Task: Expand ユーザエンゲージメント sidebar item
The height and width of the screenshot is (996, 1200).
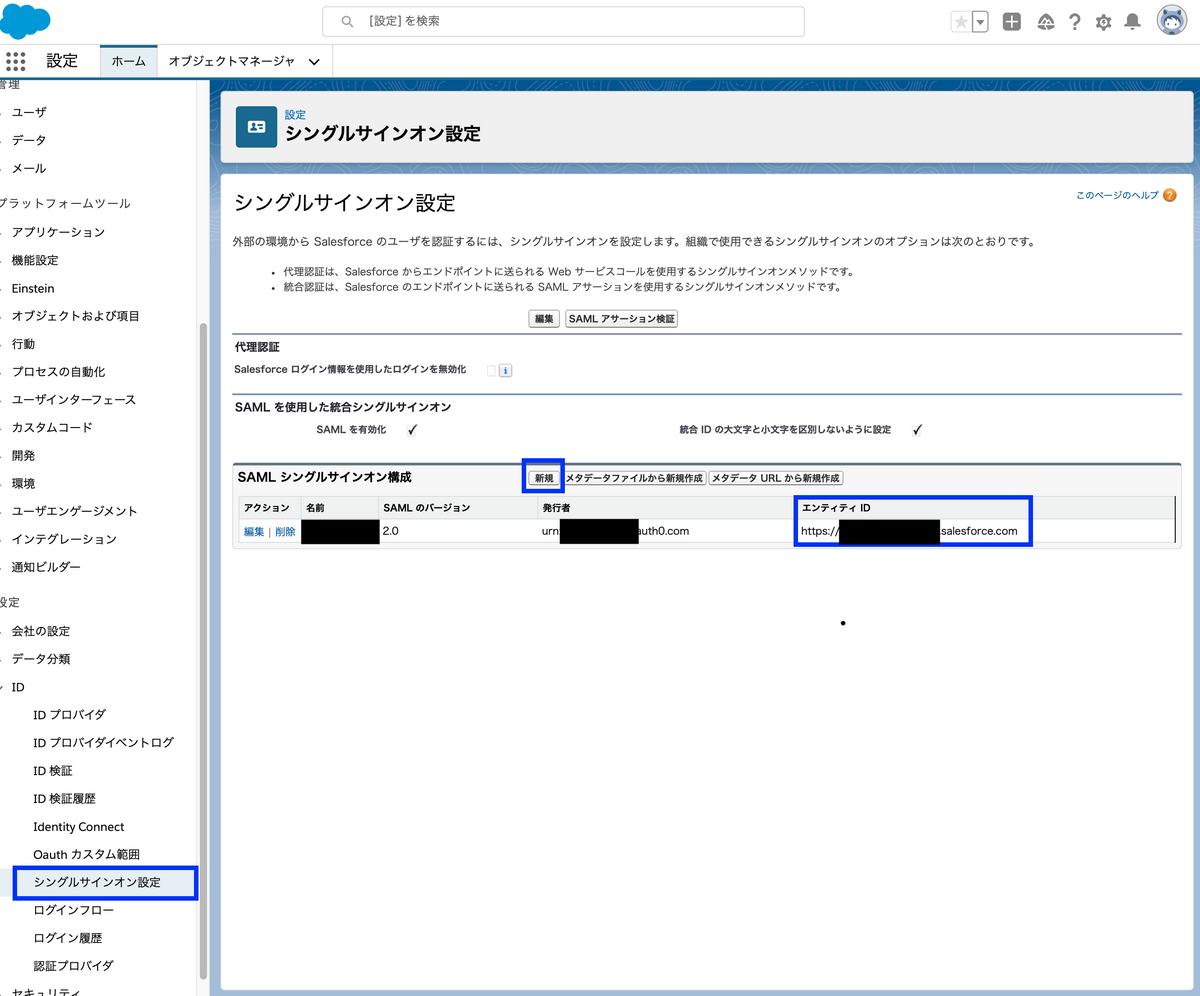Action: 75,511
